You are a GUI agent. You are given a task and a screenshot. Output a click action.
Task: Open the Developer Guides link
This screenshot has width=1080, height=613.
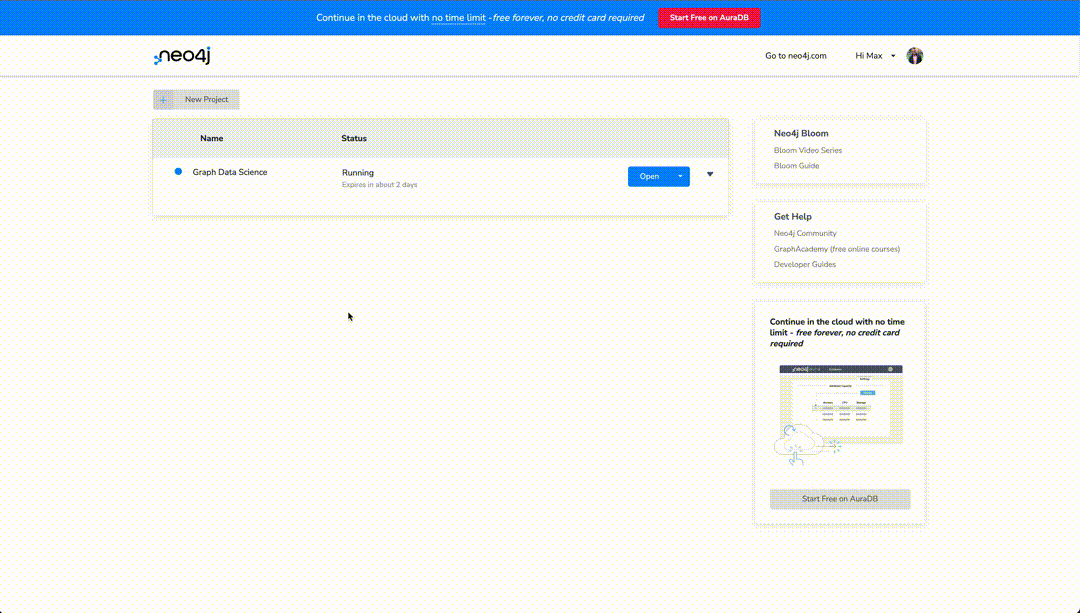click(x=804, y=264)
